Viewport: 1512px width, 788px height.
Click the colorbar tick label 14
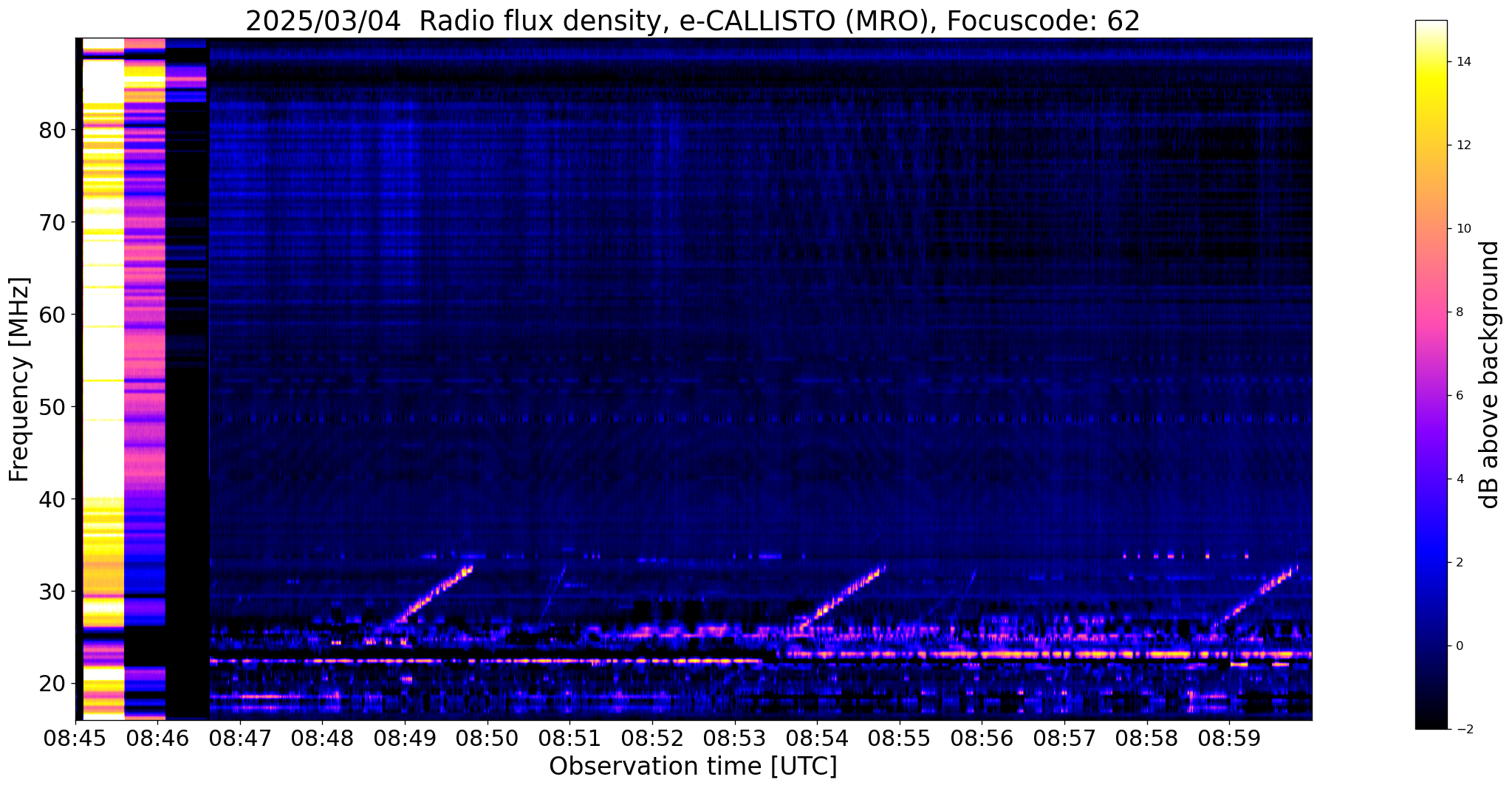pos(1462,62)
